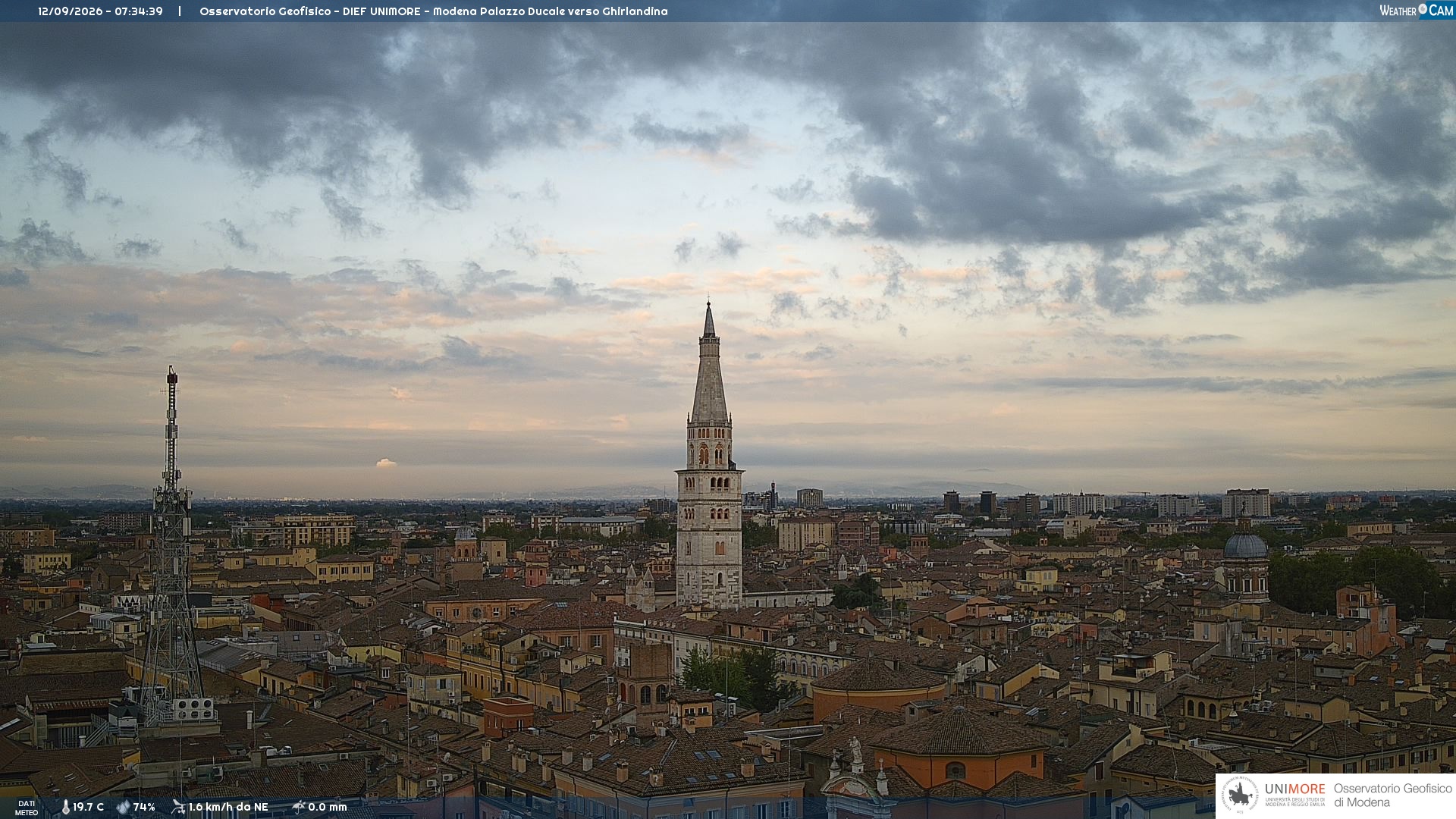Viewport: 1456px width, 819px height.
Task: Click the rain umbrella precipitation icon
Action: pos(298,807)
